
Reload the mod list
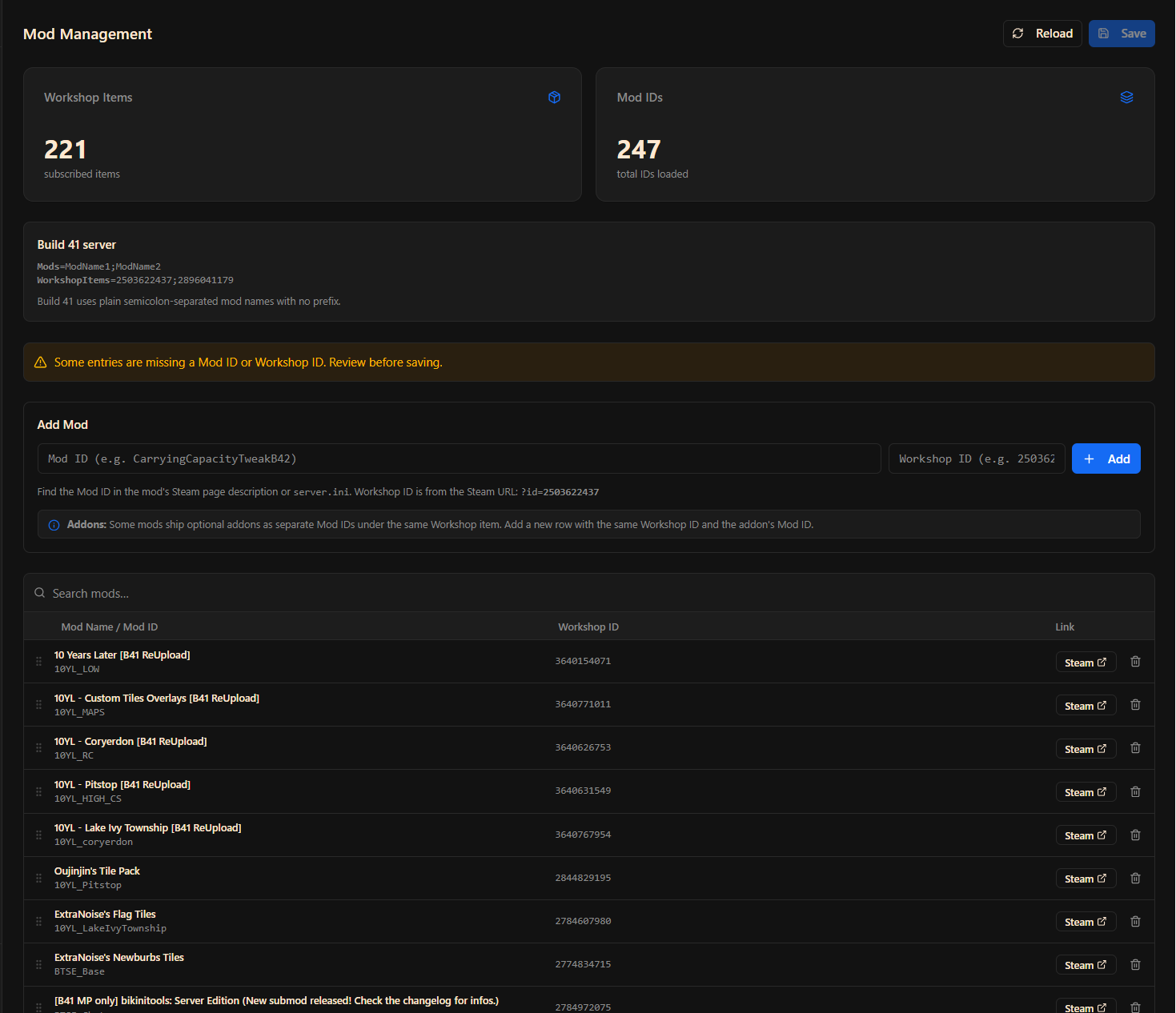[x=1042, y=34]
